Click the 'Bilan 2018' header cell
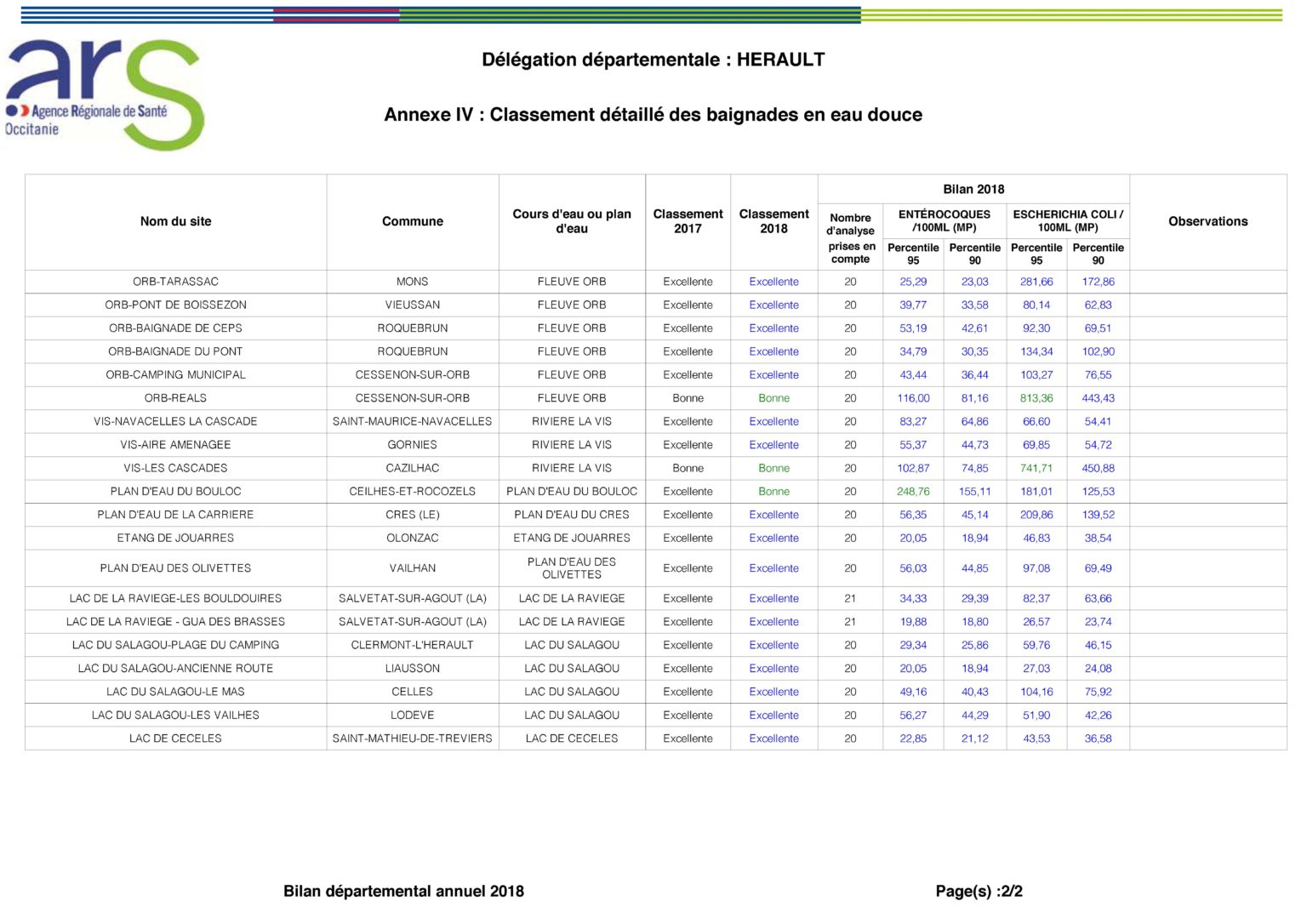Screen dimensions: 1307x924 (973, 189)
